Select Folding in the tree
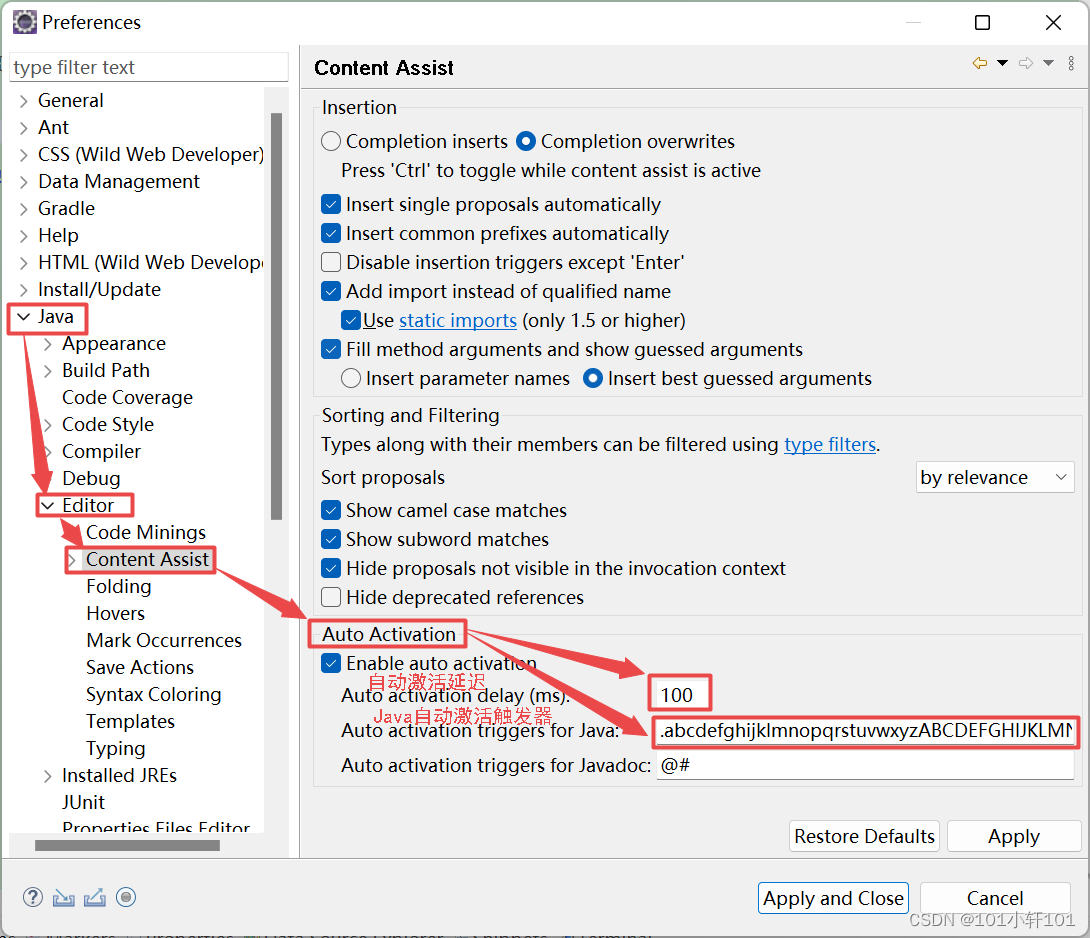This screenshot has width=1090, height=938. point(118,586)
